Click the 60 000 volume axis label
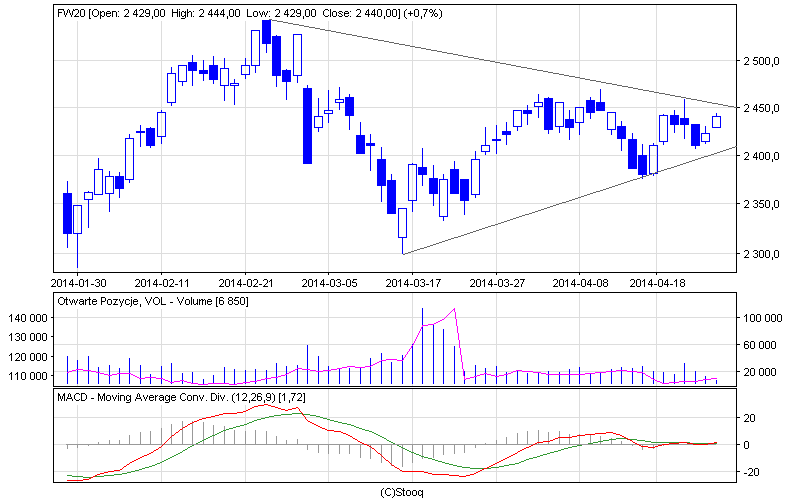 click(763, 345)
